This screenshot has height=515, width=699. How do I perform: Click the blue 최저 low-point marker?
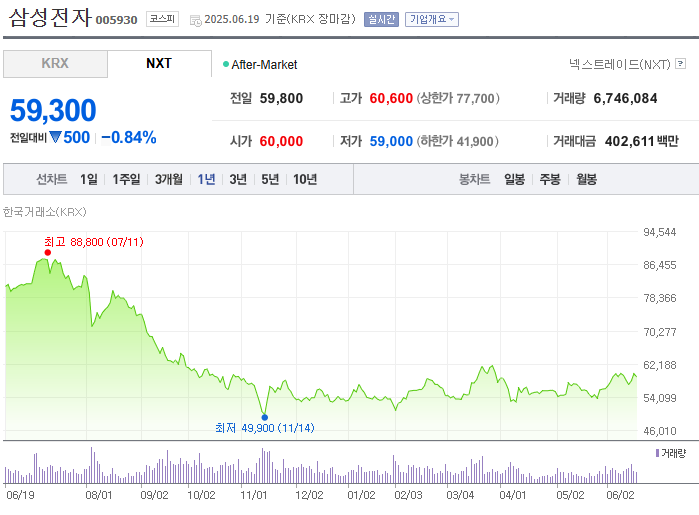tap(265, 417)
